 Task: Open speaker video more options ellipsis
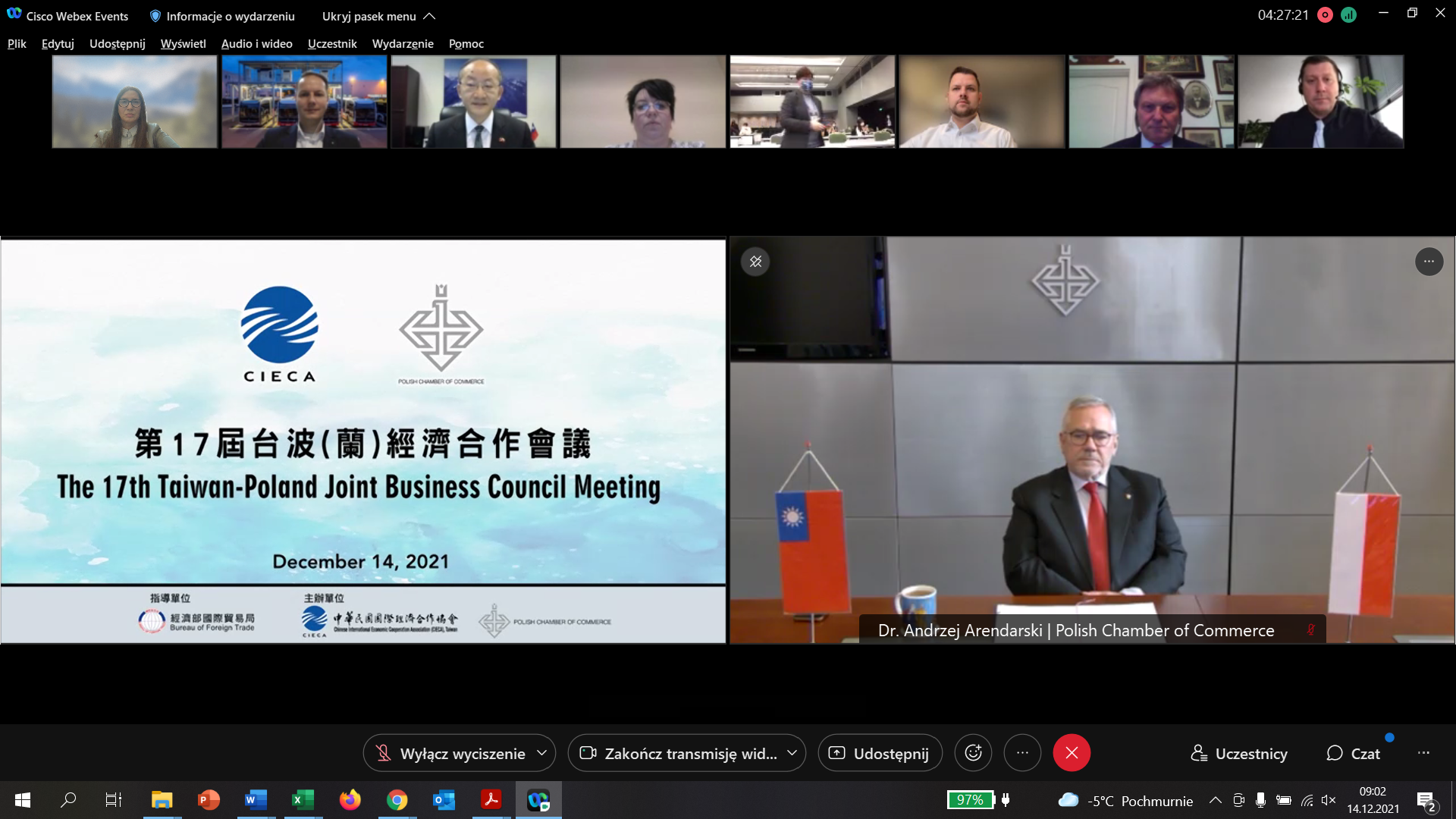coord(1429,262)
